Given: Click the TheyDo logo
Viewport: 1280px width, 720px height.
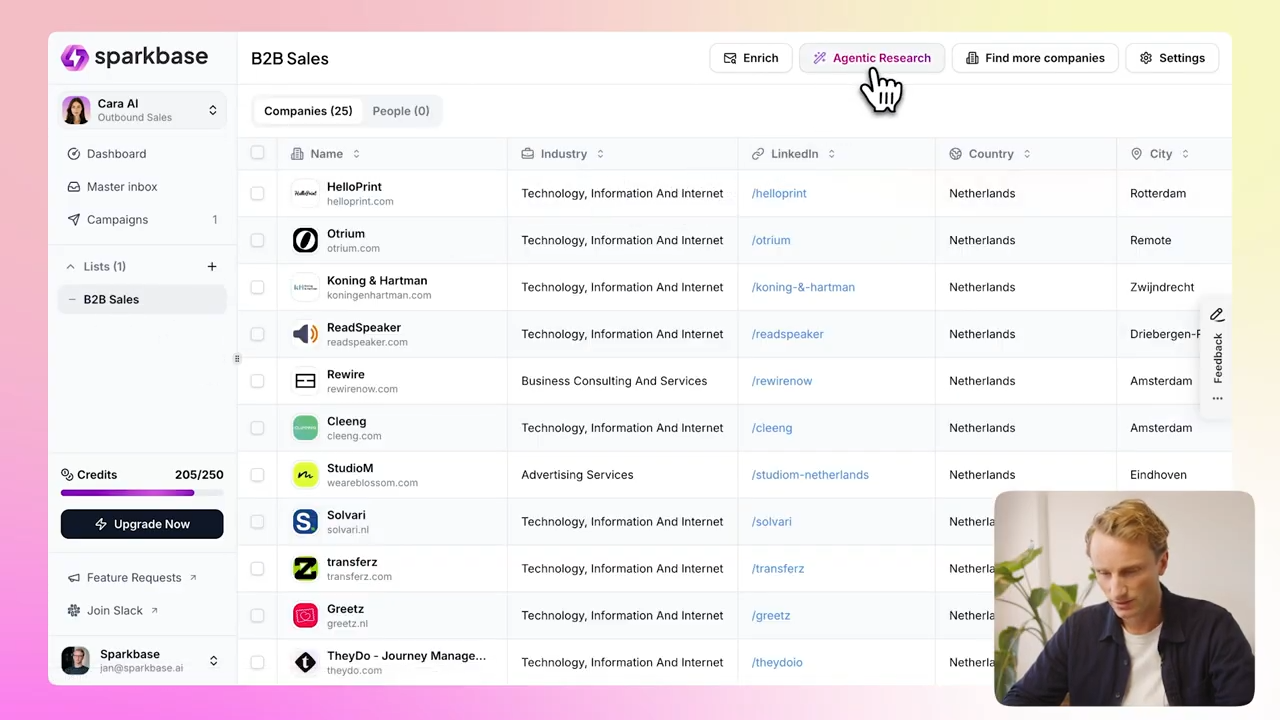Looking at the screenshot, I should pyautogui.click(x=305, y=663).
